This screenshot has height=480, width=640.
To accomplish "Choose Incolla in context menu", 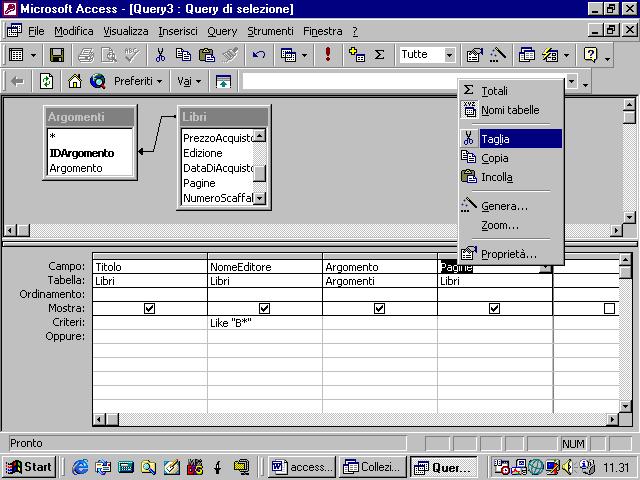I will (511, 177).
